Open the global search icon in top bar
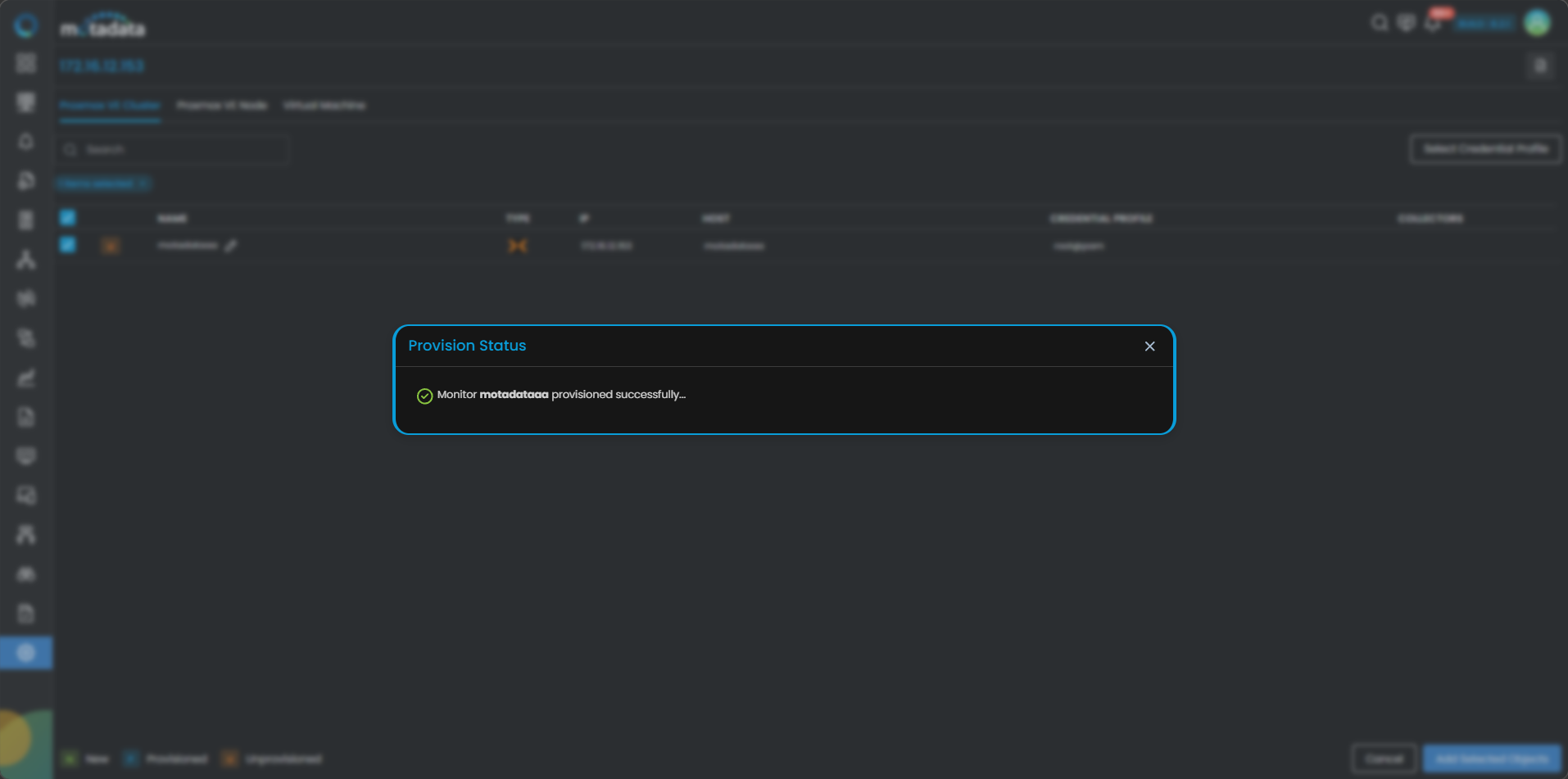Viewport: 1568px width, 779px height. 1380,23
